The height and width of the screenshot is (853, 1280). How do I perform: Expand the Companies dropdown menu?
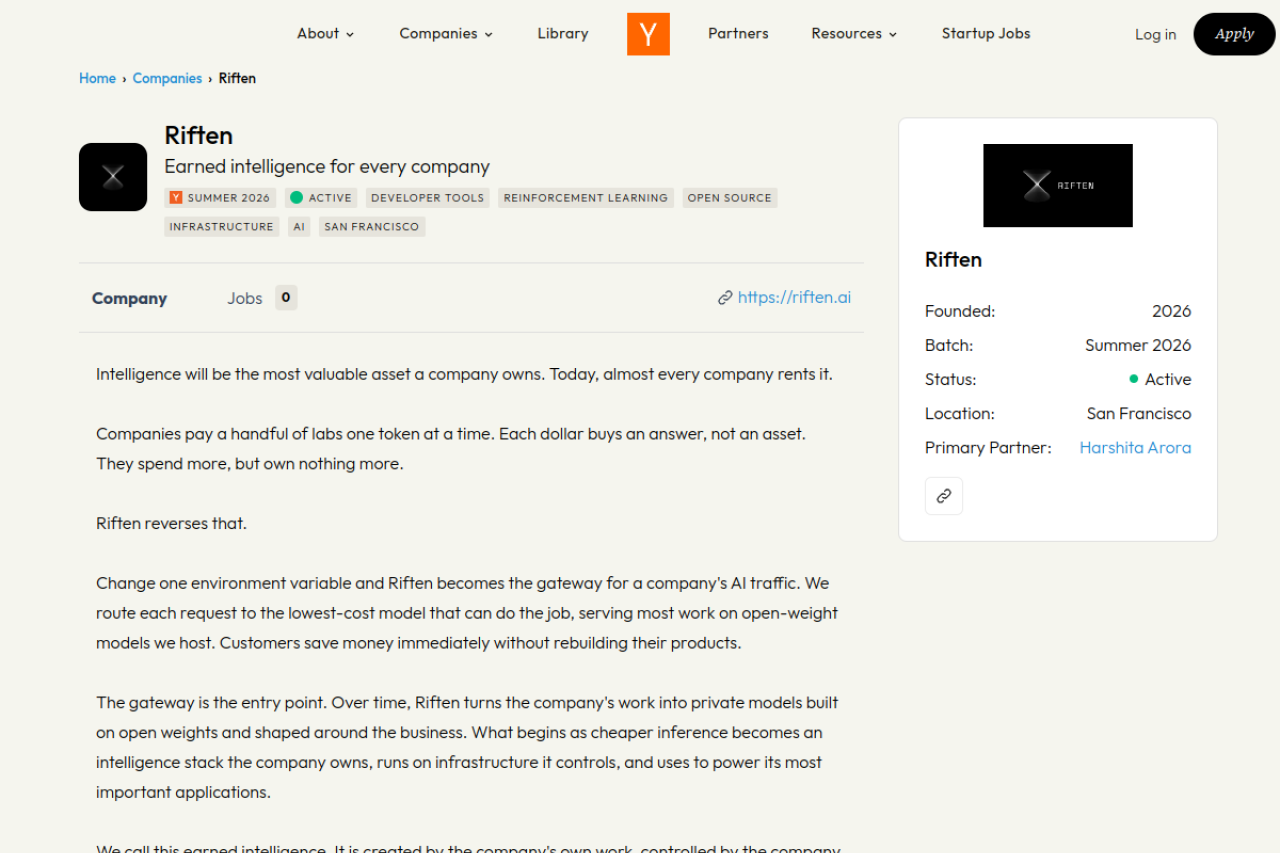click(446, 34)
